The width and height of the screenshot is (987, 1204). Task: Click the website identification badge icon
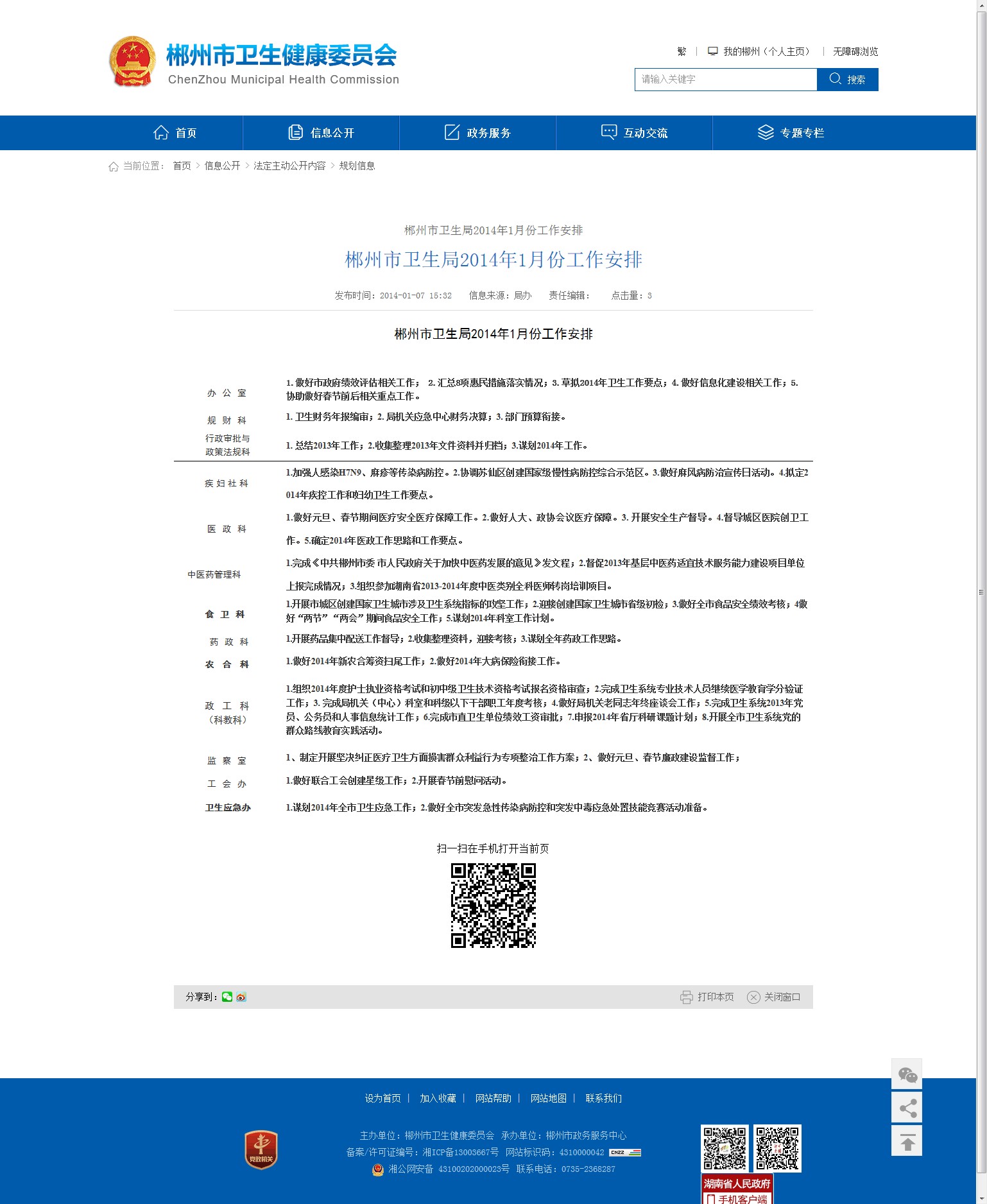[x=625, y=1152]
